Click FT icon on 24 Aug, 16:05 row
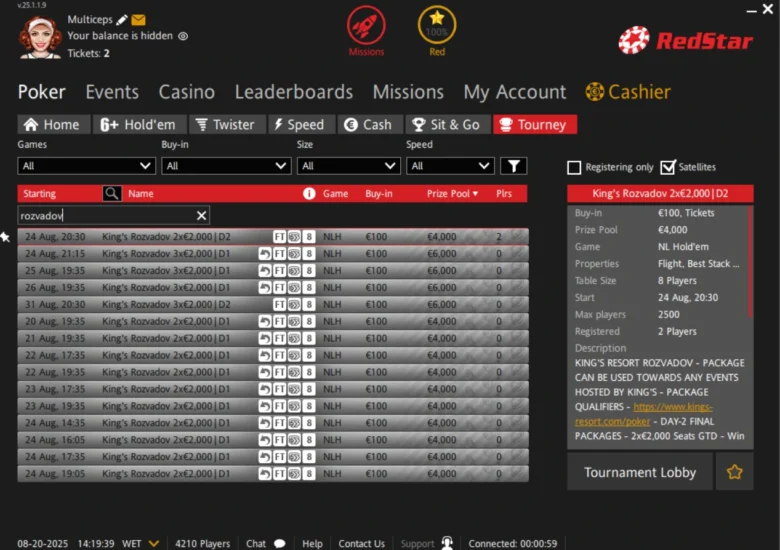 (280, 440)
